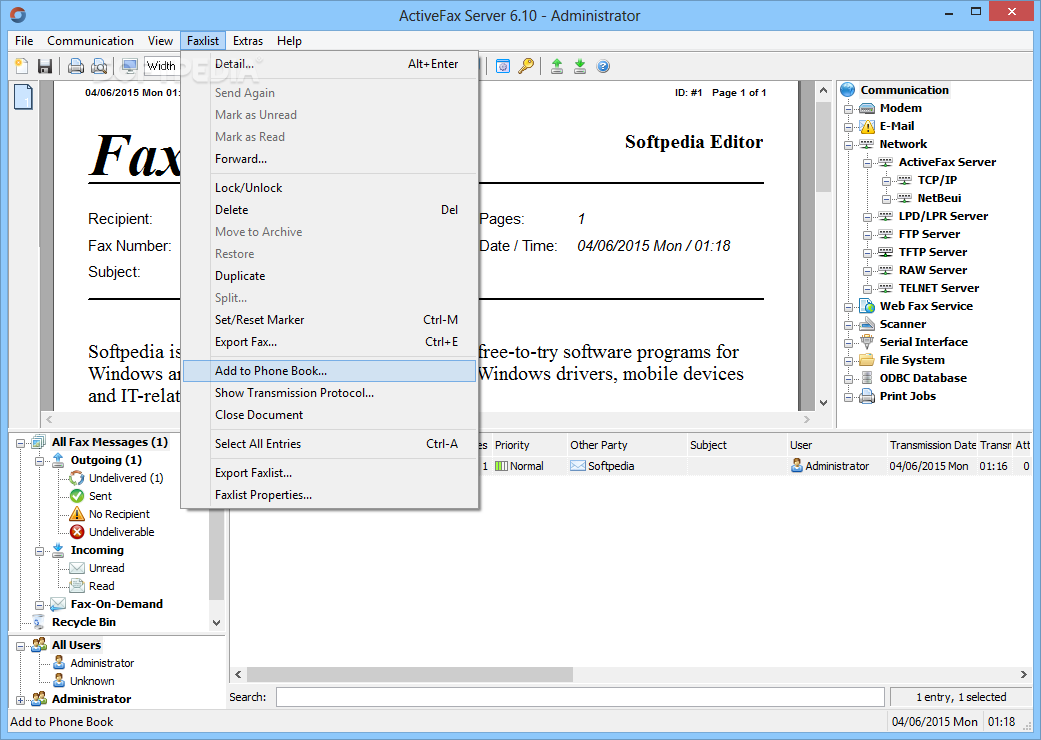Viewport: 1041px width, 740px height.
Task: Click the Print toolbar icon
Action: (x=76, y=66)
